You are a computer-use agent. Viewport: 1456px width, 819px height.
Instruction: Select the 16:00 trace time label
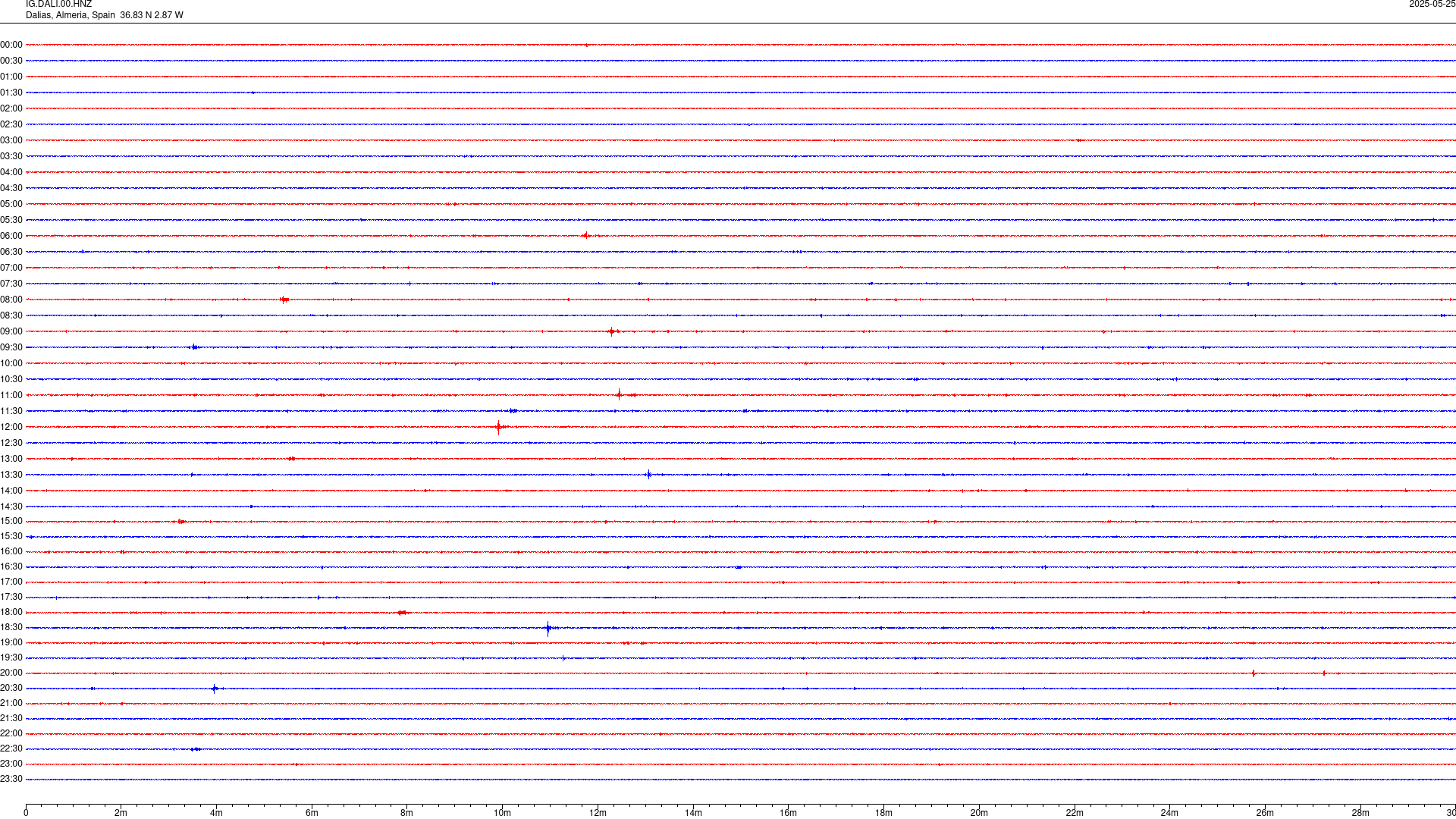11,551
